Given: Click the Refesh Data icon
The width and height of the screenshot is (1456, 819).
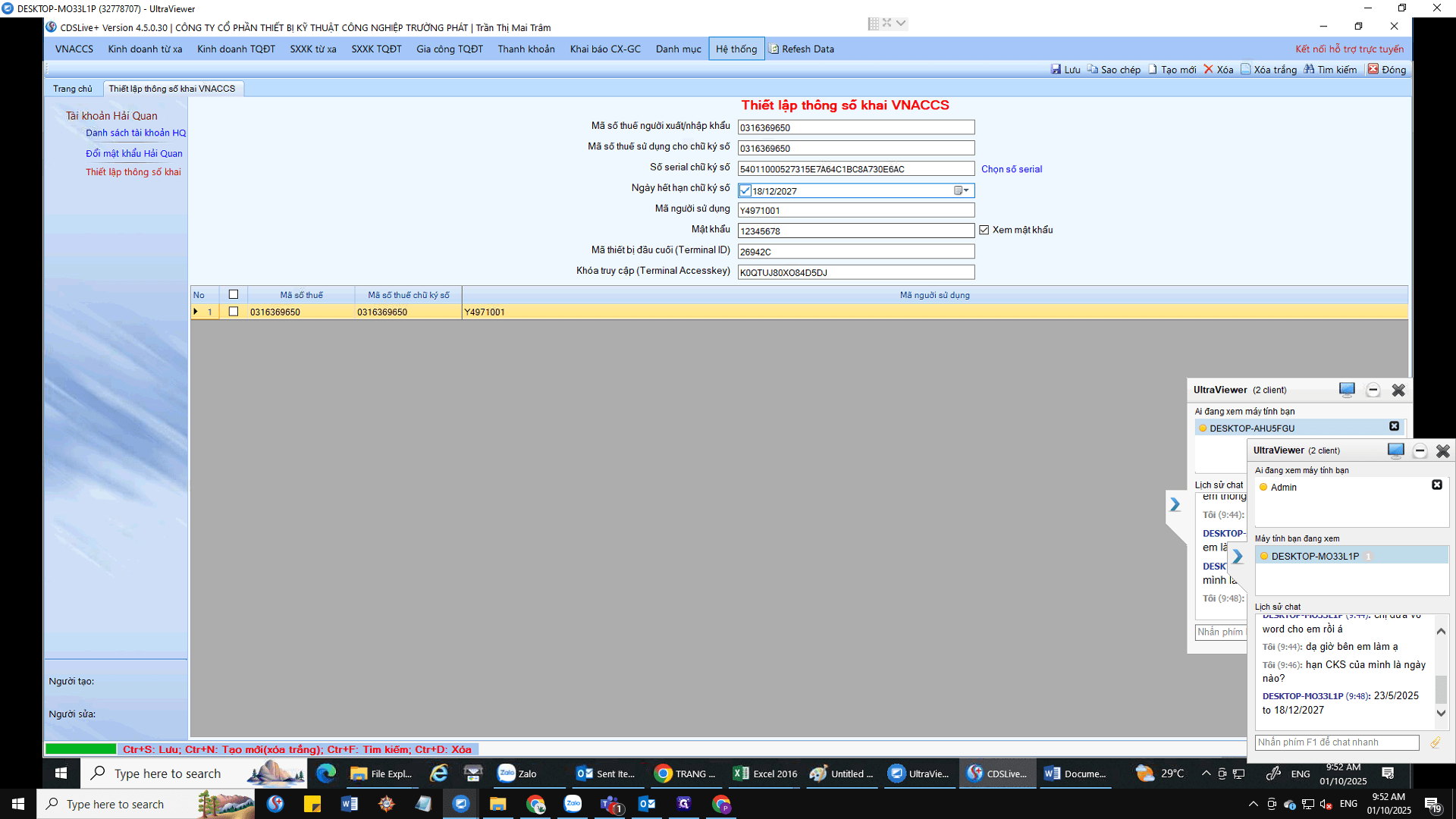Looking at the screenshot, I should point(773,49).
